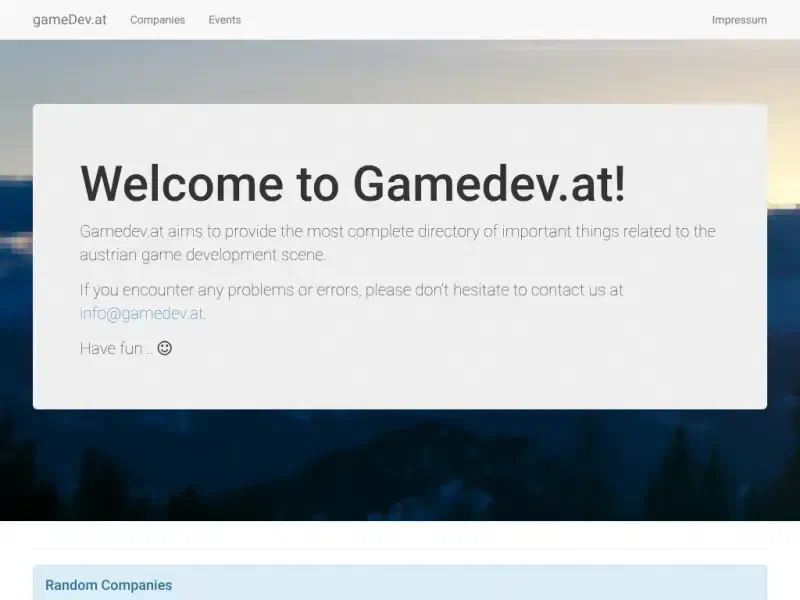Go to the Events page
This screenshot has height=600, width=800.
[x=224, y=20]
